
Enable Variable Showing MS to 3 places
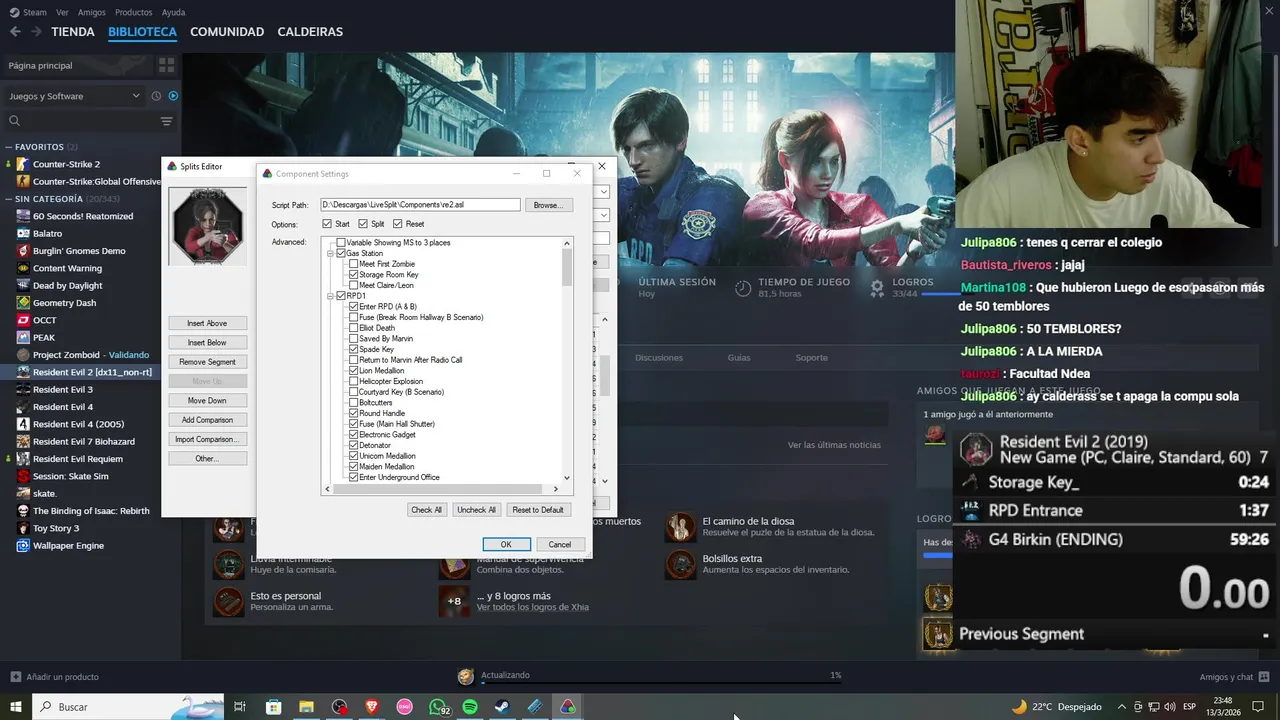click(341, 243)
